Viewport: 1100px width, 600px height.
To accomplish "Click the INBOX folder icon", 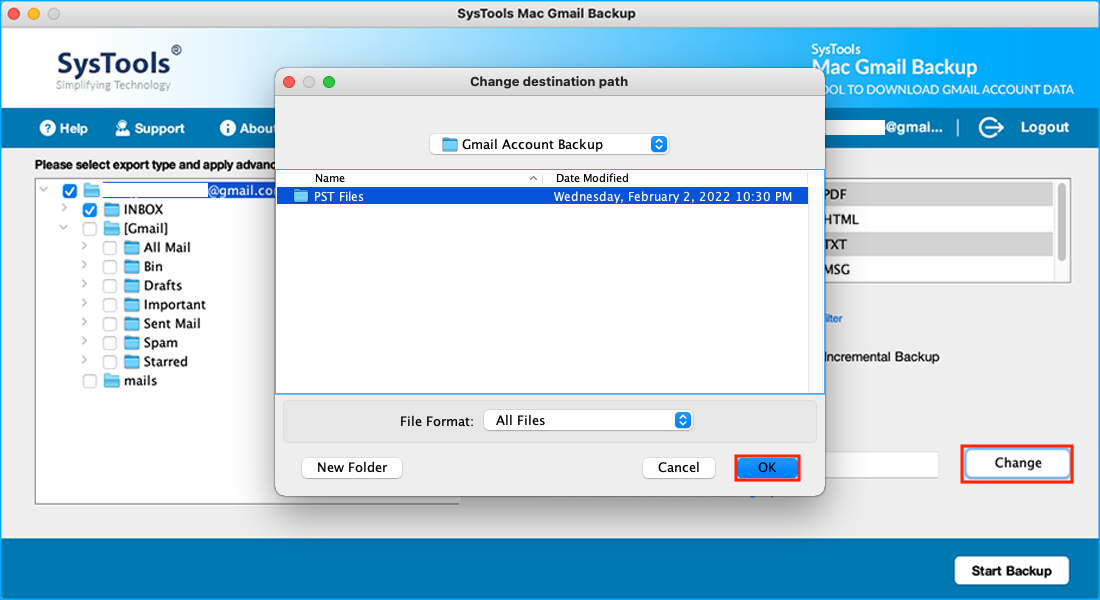I will click(112, 209).
